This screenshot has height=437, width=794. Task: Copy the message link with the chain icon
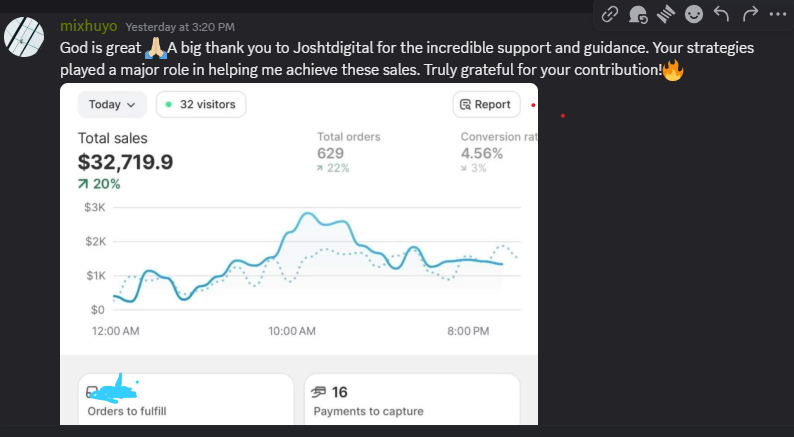click(x=610, y=13)
